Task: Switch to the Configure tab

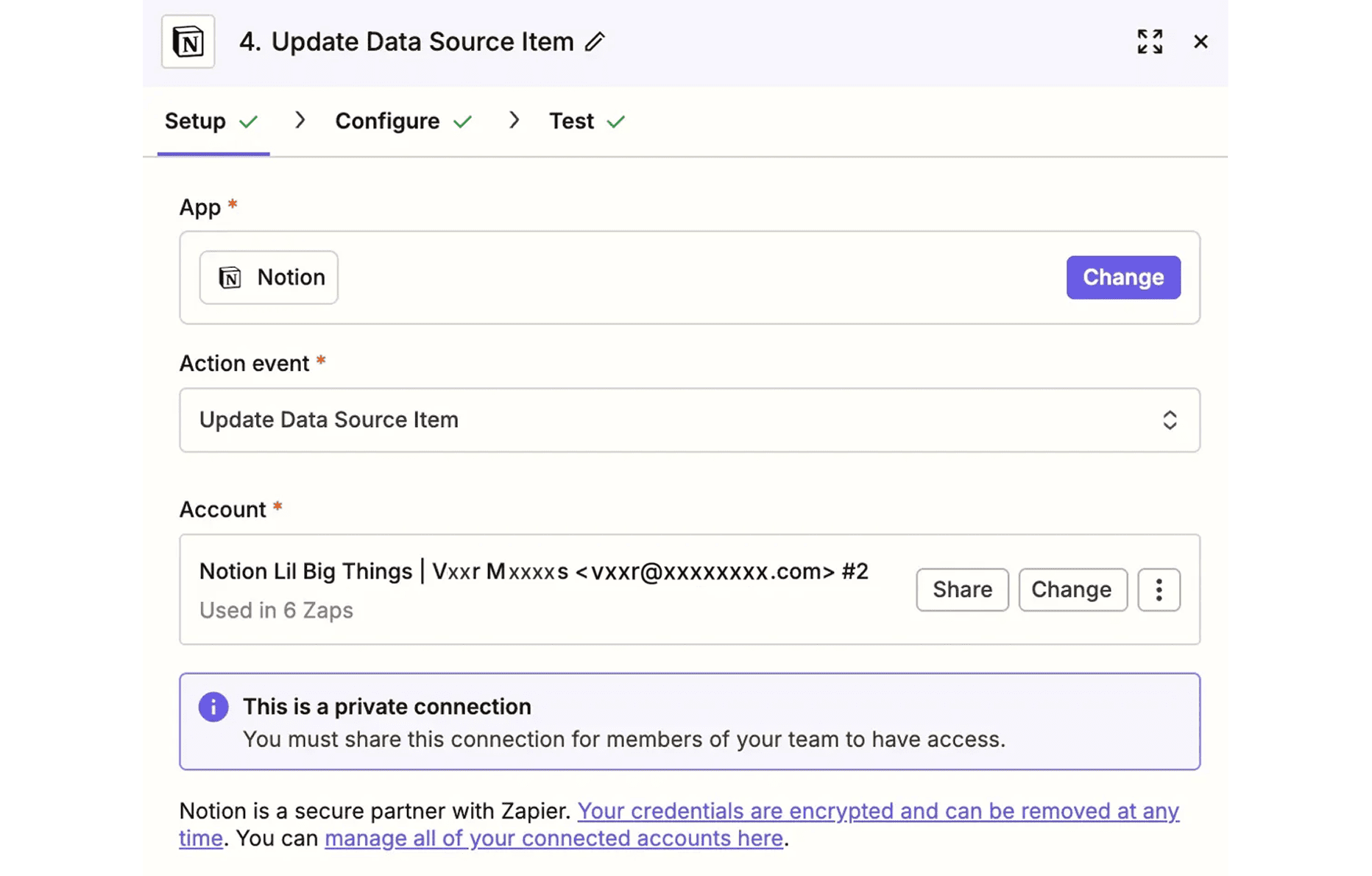Action: (x=403, y=121)
